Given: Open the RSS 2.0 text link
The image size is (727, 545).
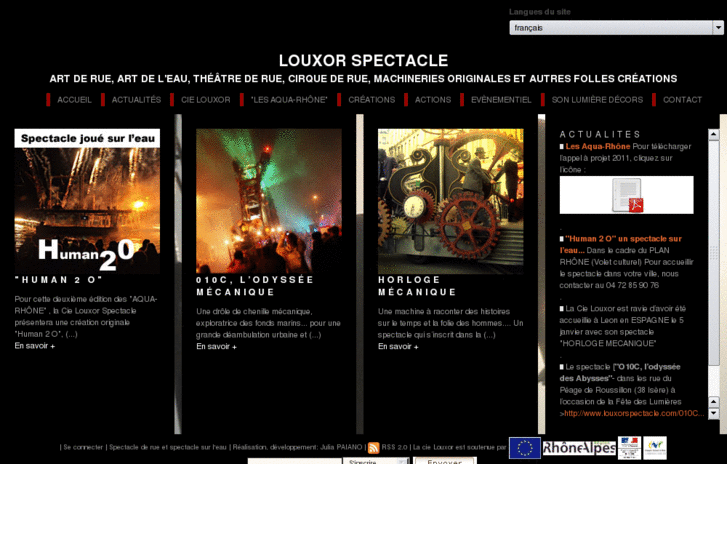Looking at the screenshot, I should tap(395, 448).
